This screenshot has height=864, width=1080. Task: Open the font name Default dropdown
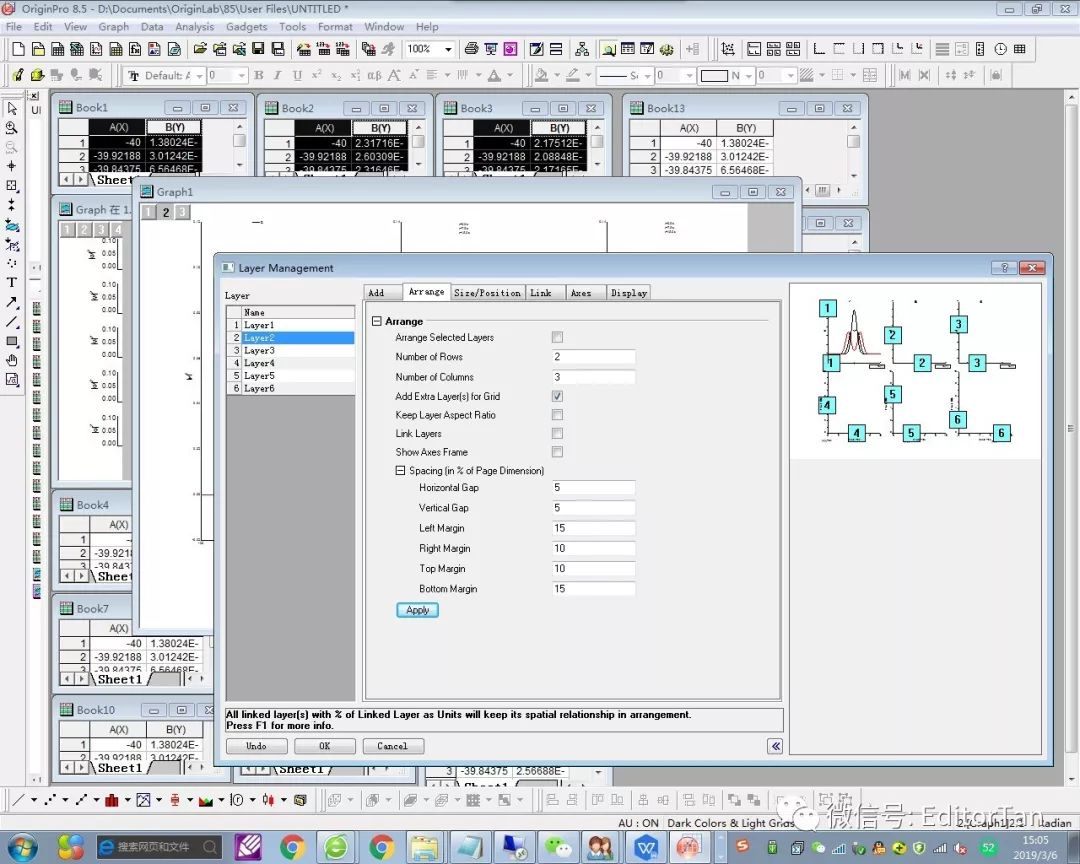(x=198, y=75)
